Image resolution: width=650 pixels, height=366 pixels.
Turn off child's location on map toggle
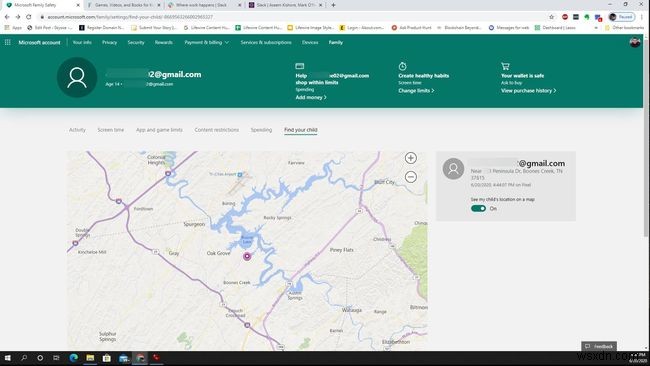pos(478,208)
